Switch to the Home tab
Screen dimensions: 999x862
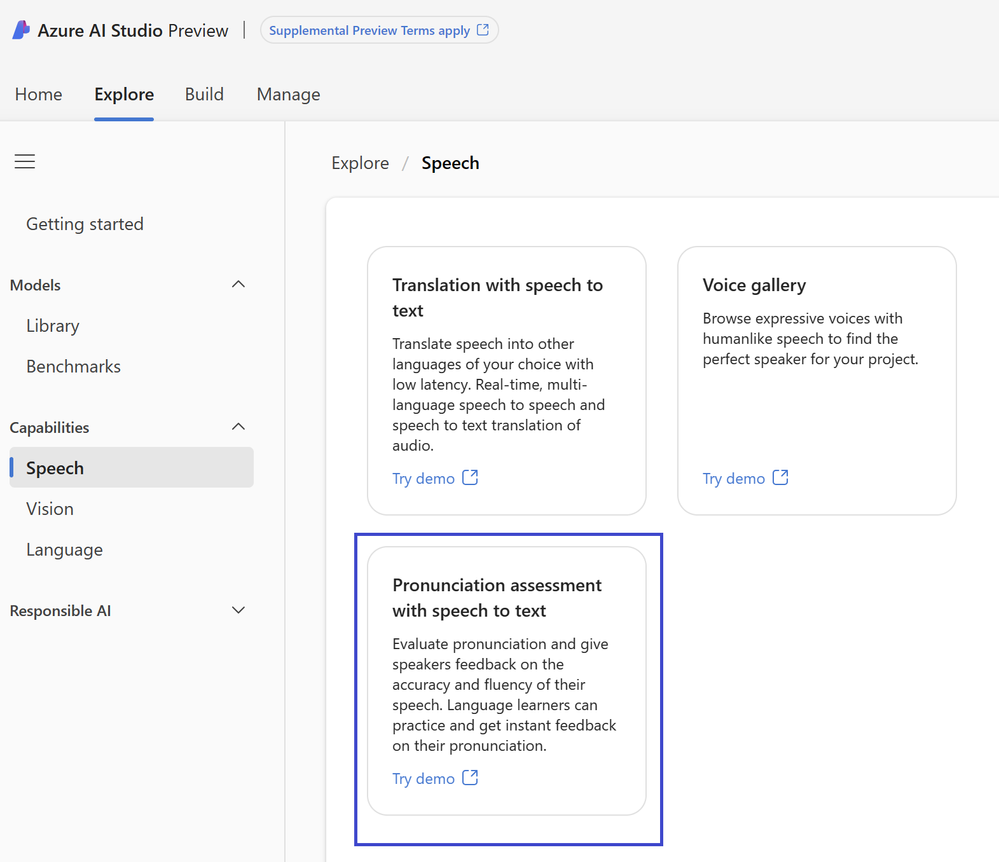point(39,94)
